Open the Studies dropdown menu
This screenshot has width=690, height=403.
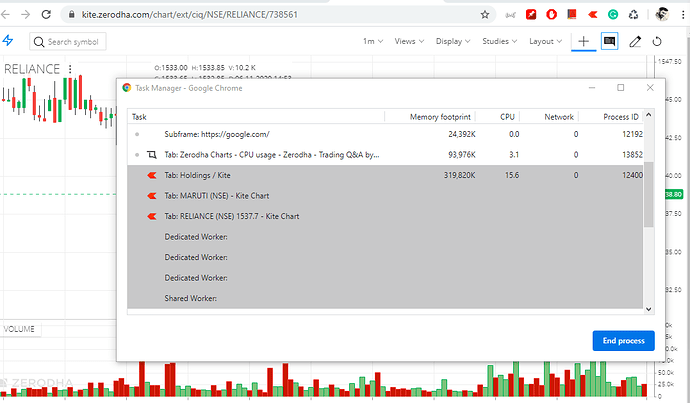coord(498,42)
